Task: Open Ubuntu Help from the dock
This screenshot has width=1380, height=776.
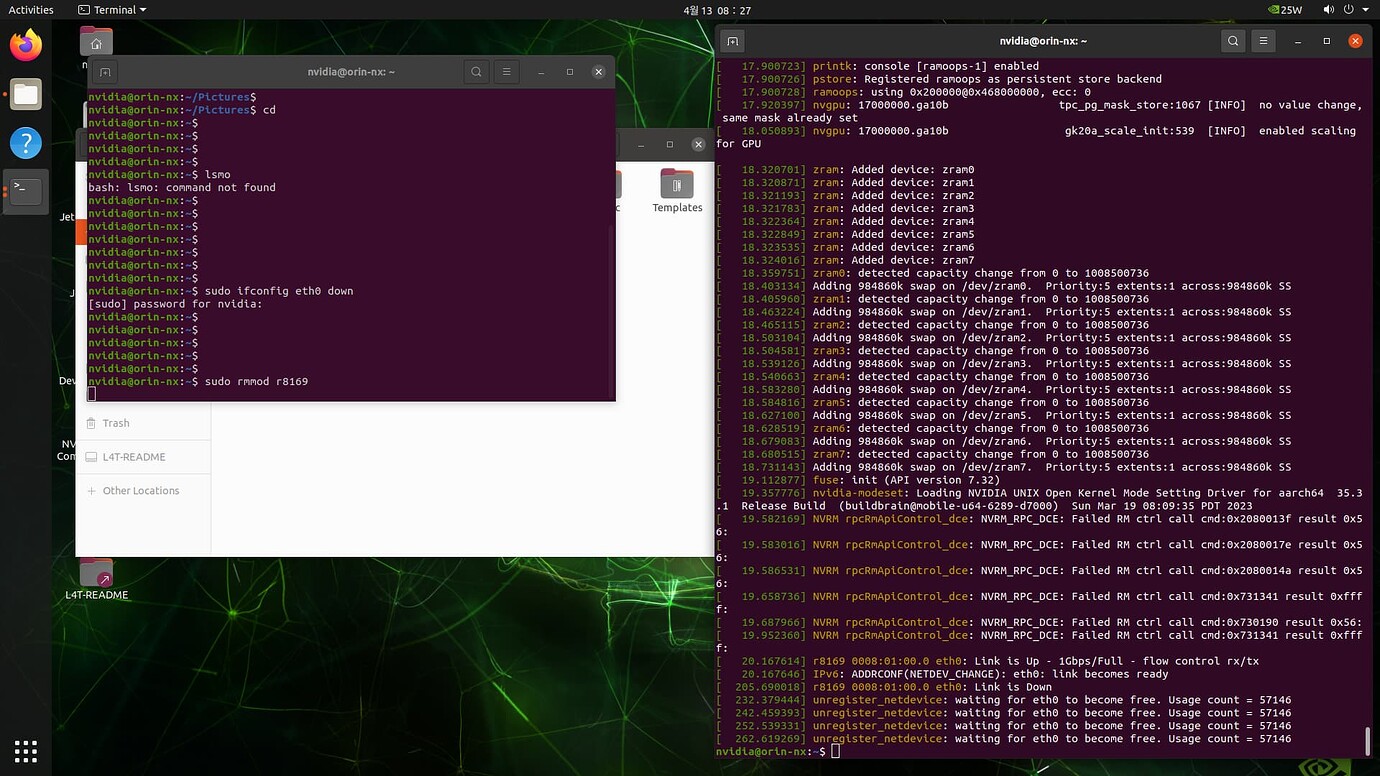Action: 25,142
